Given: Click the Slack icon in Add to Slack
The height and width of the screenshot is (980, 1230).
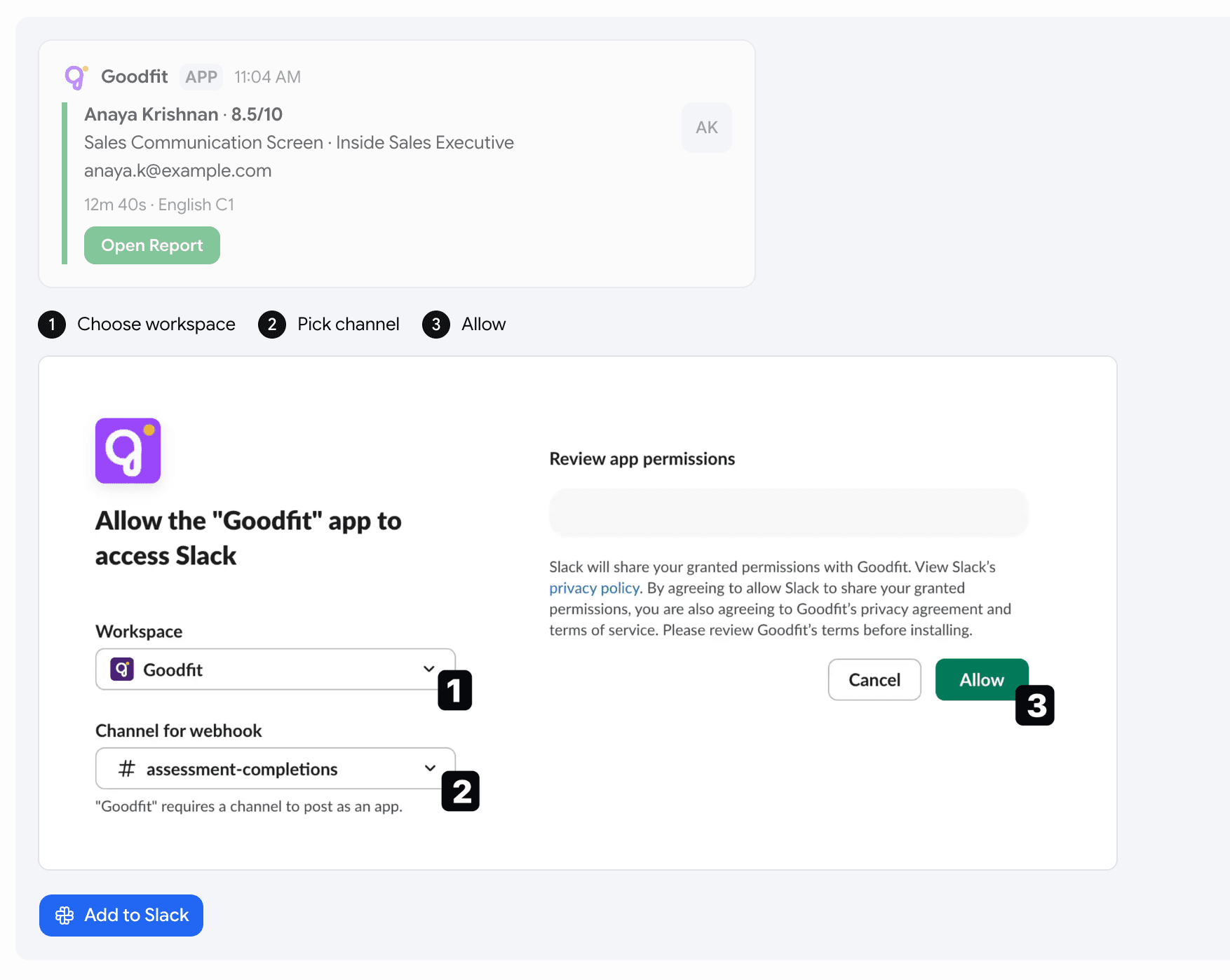Looking at the screenshot, I should point(65,916).
